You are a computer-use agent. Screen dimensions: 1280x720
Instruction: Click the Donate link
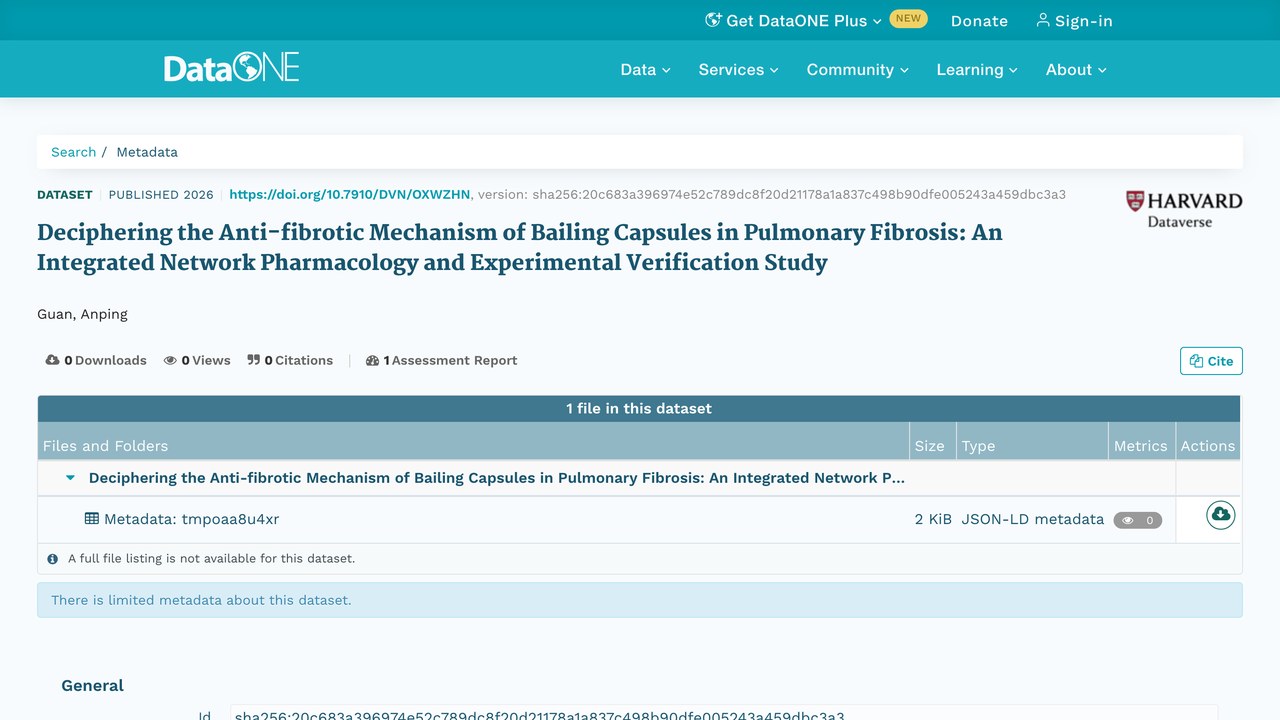pos(979,21)
